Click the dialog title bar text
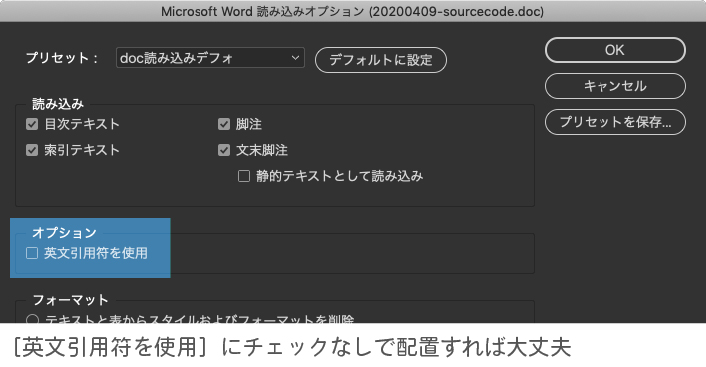The height and width of the screenshot is (367, 706). (353, 11)
